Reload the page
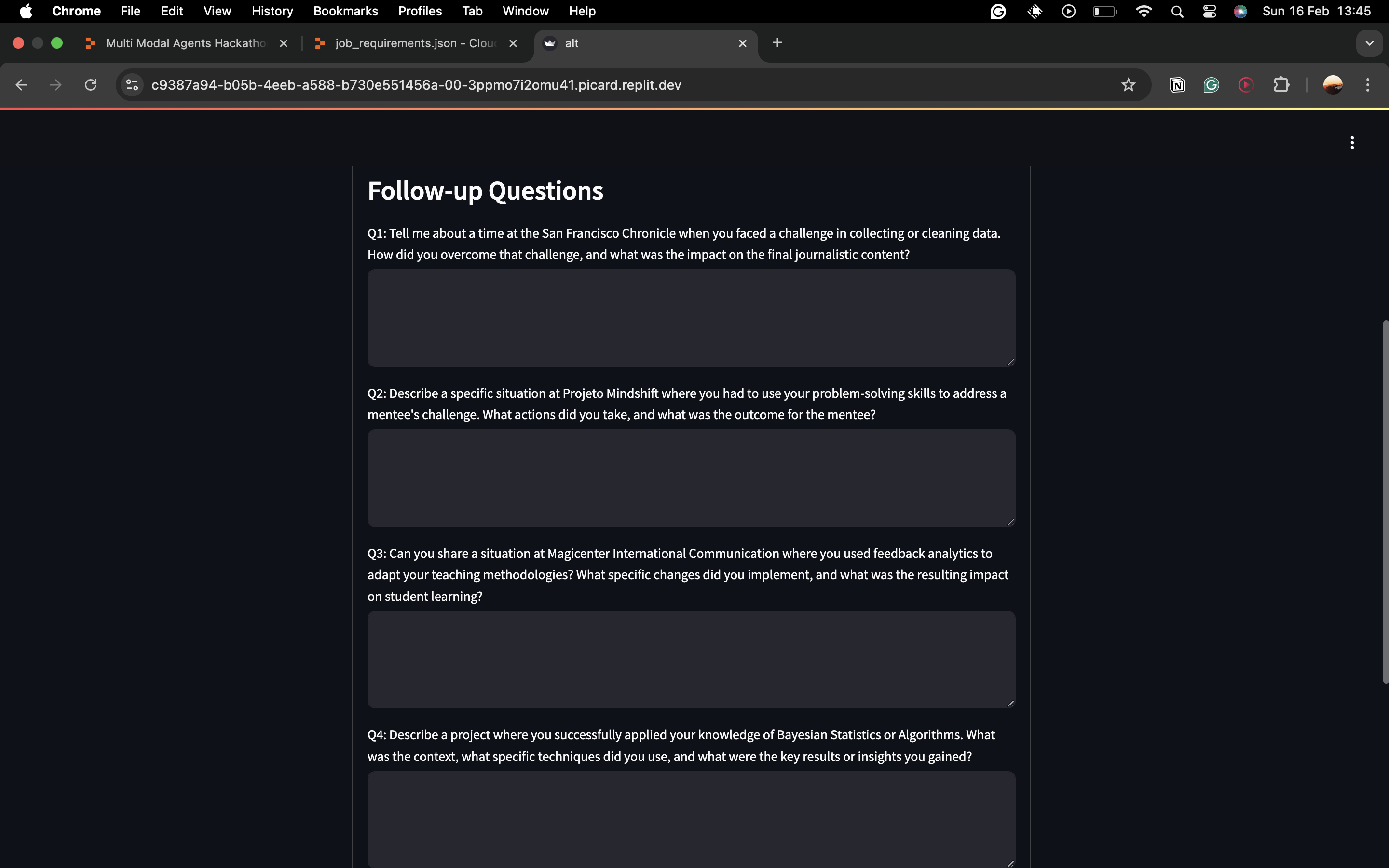Screen dimensions: 1389x868 click(91, 85)
